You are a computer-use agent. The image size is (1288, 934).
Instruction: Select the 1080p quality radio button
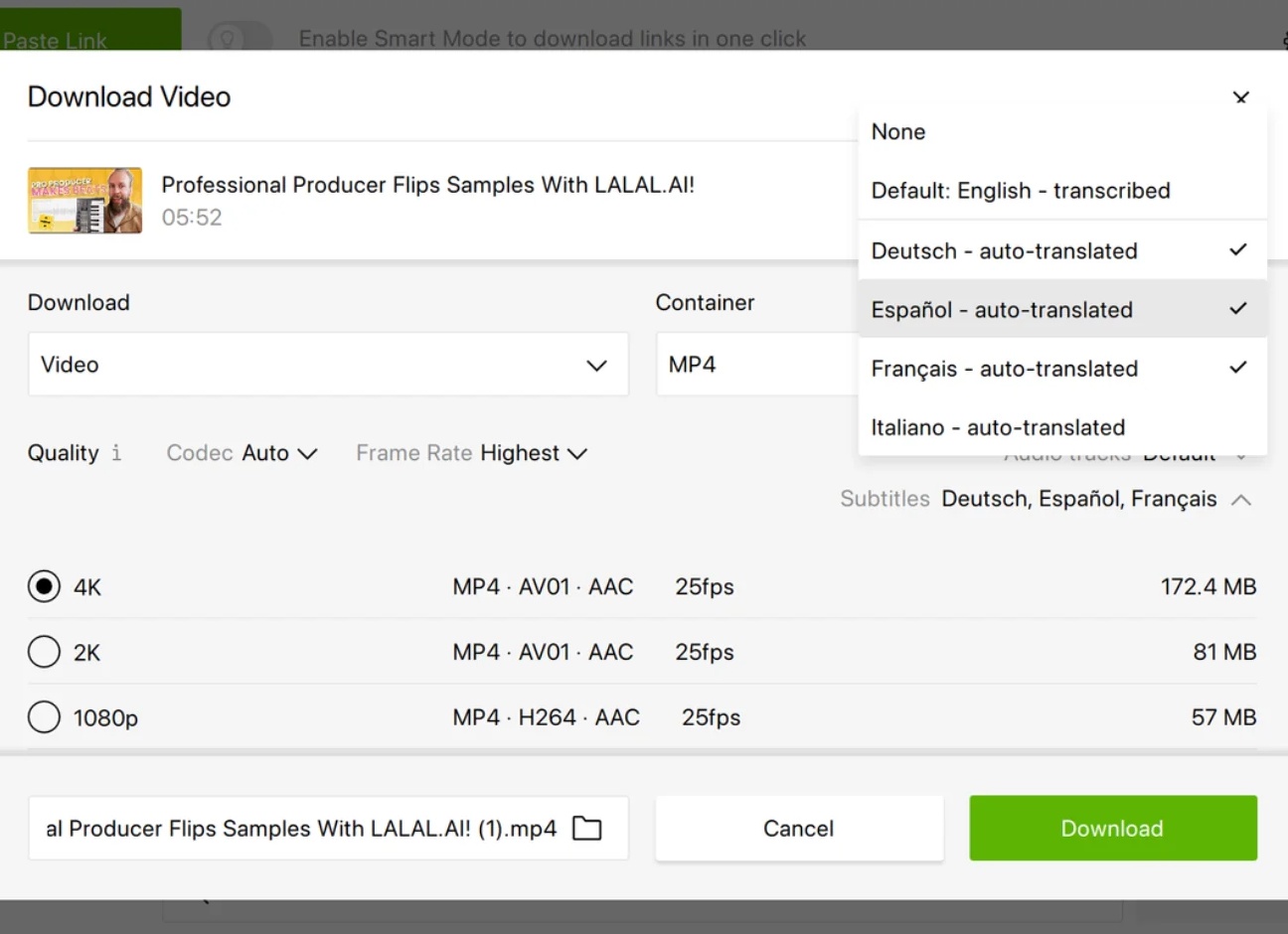pos(44,716)
